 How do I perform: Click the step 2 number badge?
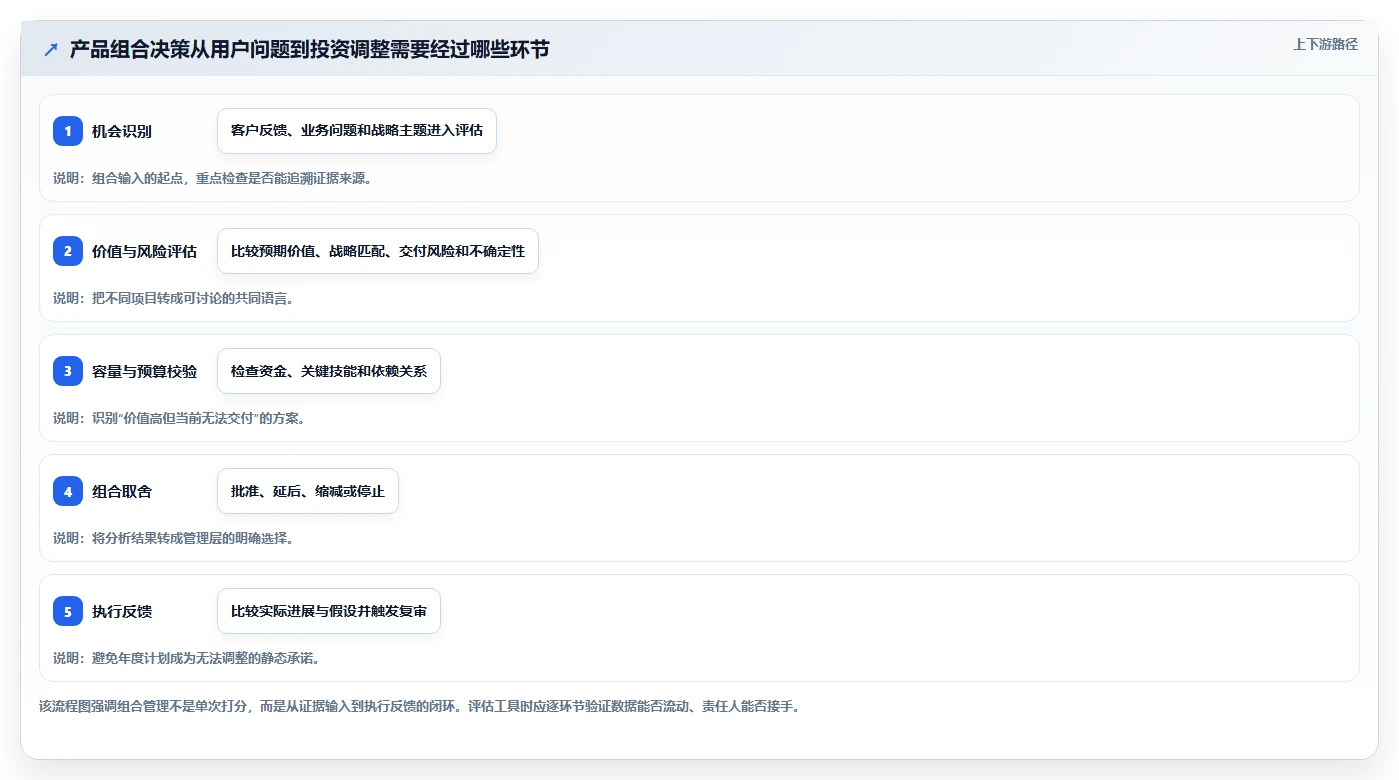[68, 251]
